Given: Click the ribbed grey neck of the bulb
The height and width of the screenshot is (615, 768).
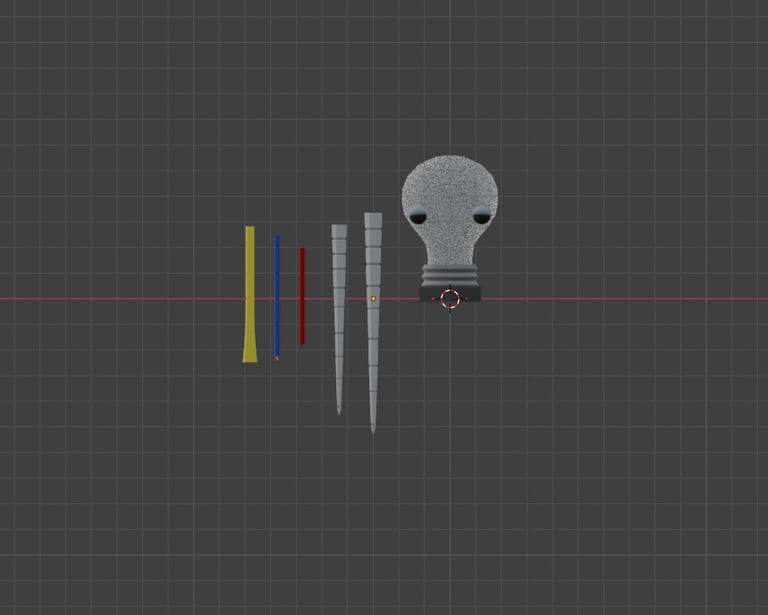Looking at the screenshot, I should pos(450,275).
